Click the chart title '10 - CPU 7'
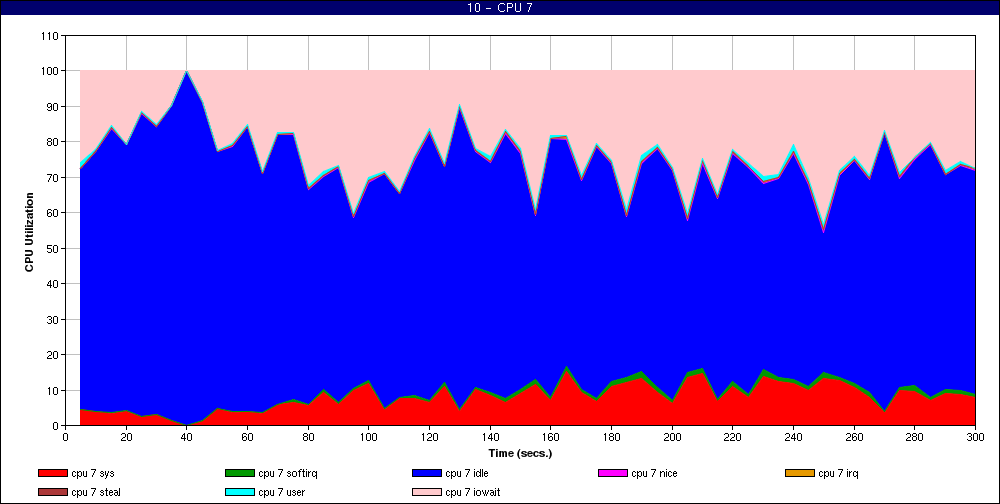Viewport: 1000px width, 504px height. point(500,8)
